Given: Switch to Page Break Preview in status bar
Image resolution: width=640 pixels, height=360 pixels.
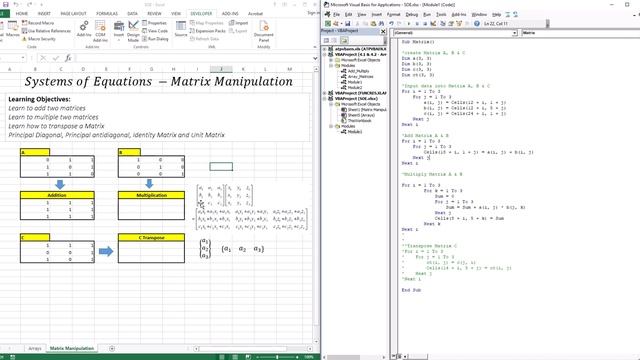Looking at the screenshot, I should click(248, 357).
